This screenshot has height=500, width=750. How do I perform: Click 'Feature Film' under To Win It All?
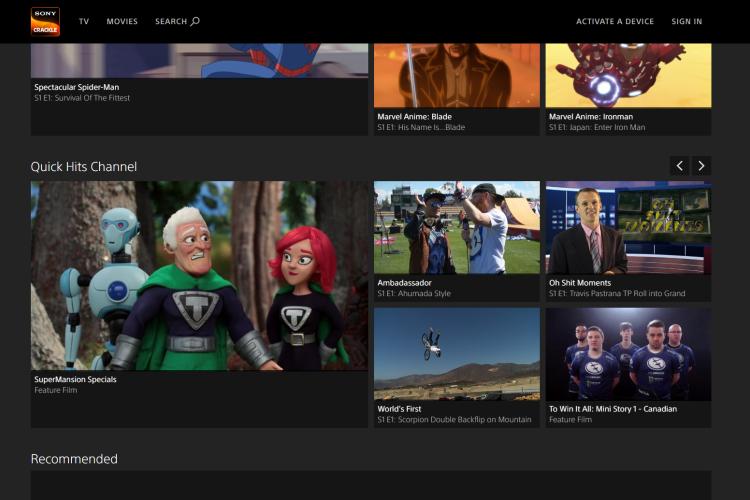click(570, 420)
